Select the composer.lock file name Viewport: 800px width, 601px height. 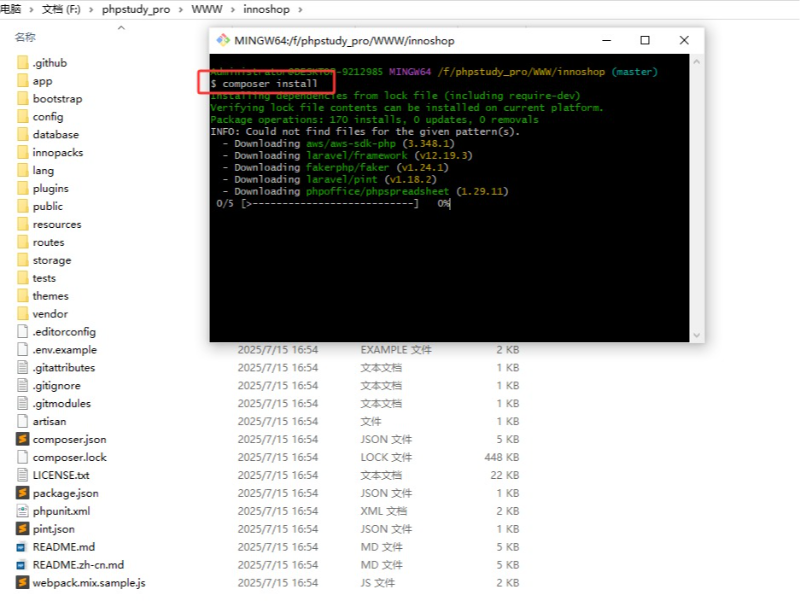(x=70, y=457)
